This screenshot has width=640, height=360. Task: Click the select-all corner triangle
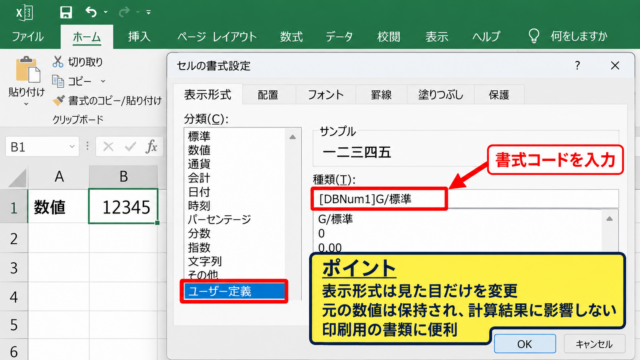(x=18, y=178)
